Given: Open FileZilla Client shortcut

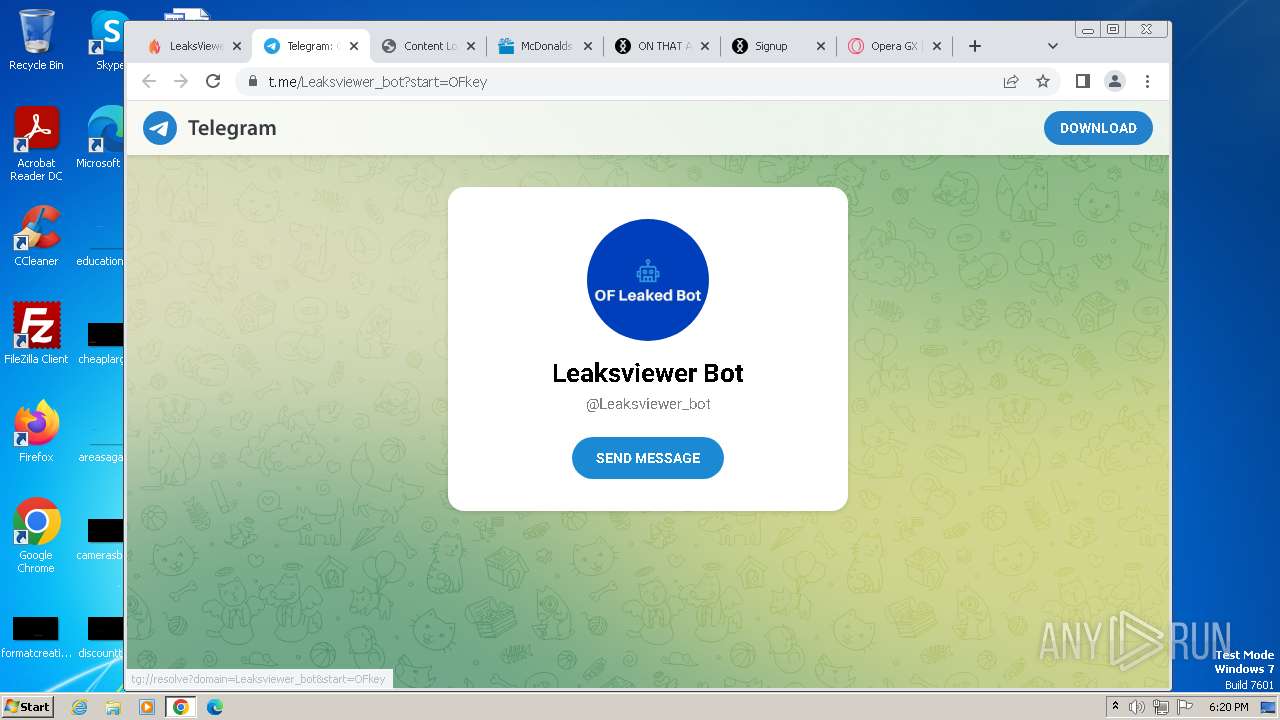Looking at the screenshot, I should tap(36, 333).
